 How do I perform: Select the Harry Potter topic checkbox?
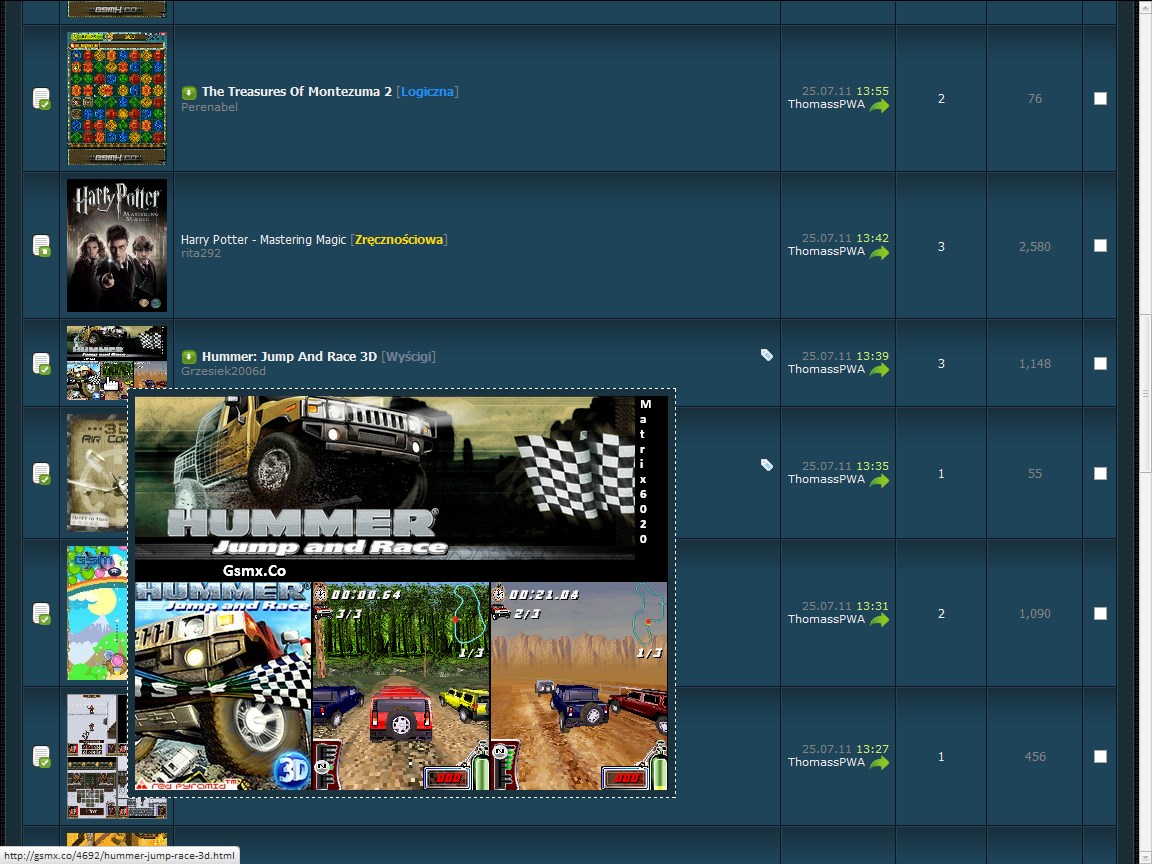(1100, 246)
